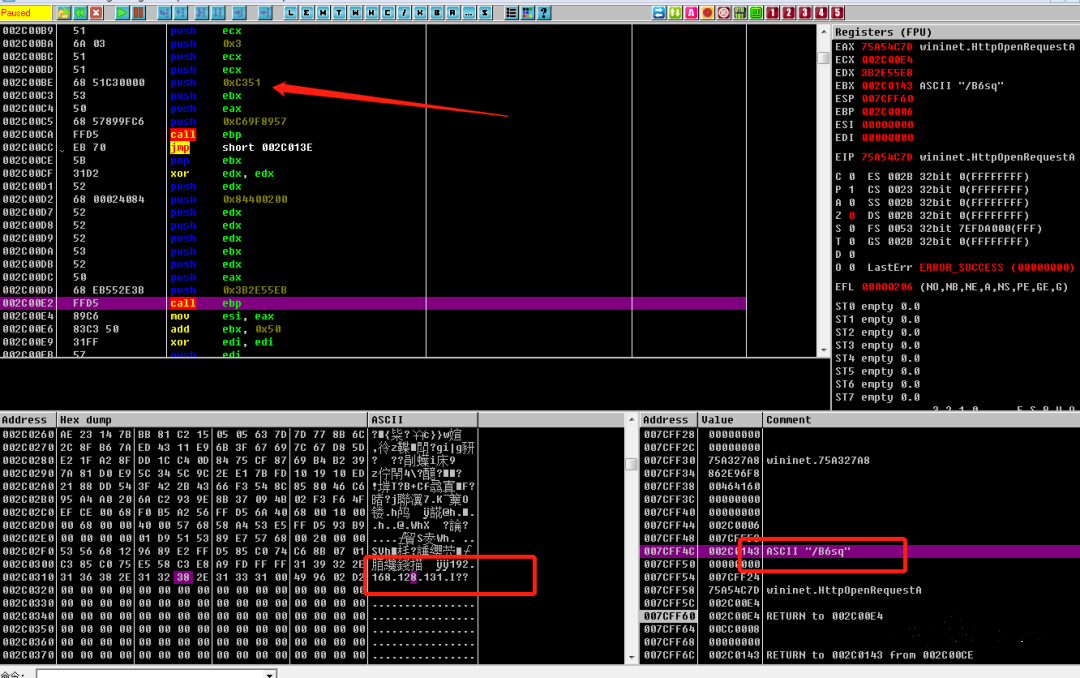Select EAX register value 75A54C7D
1080x678 pixels.
[x=886, y=47]
